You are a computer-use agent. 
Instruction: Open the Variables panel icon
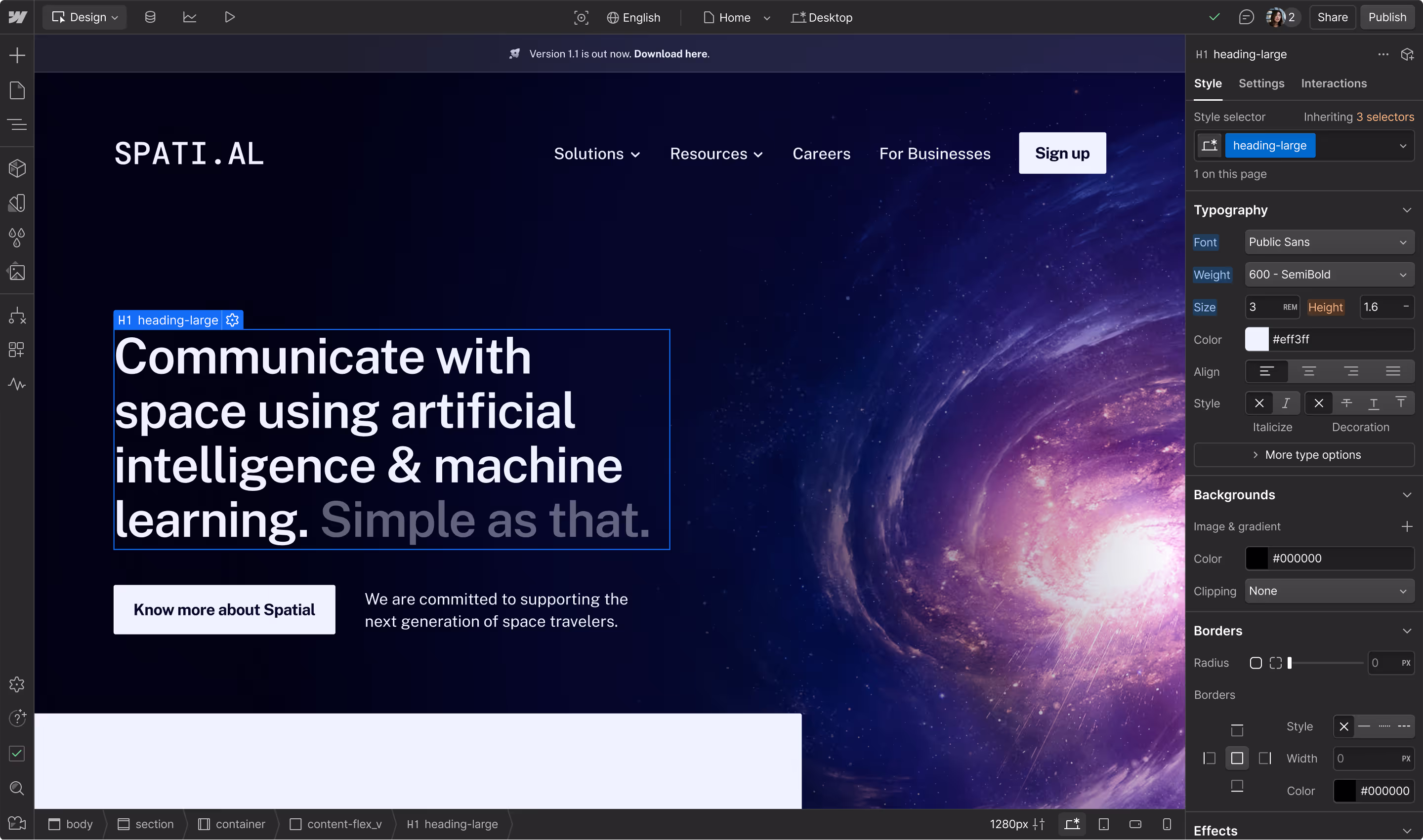click(x=17, y=203)
